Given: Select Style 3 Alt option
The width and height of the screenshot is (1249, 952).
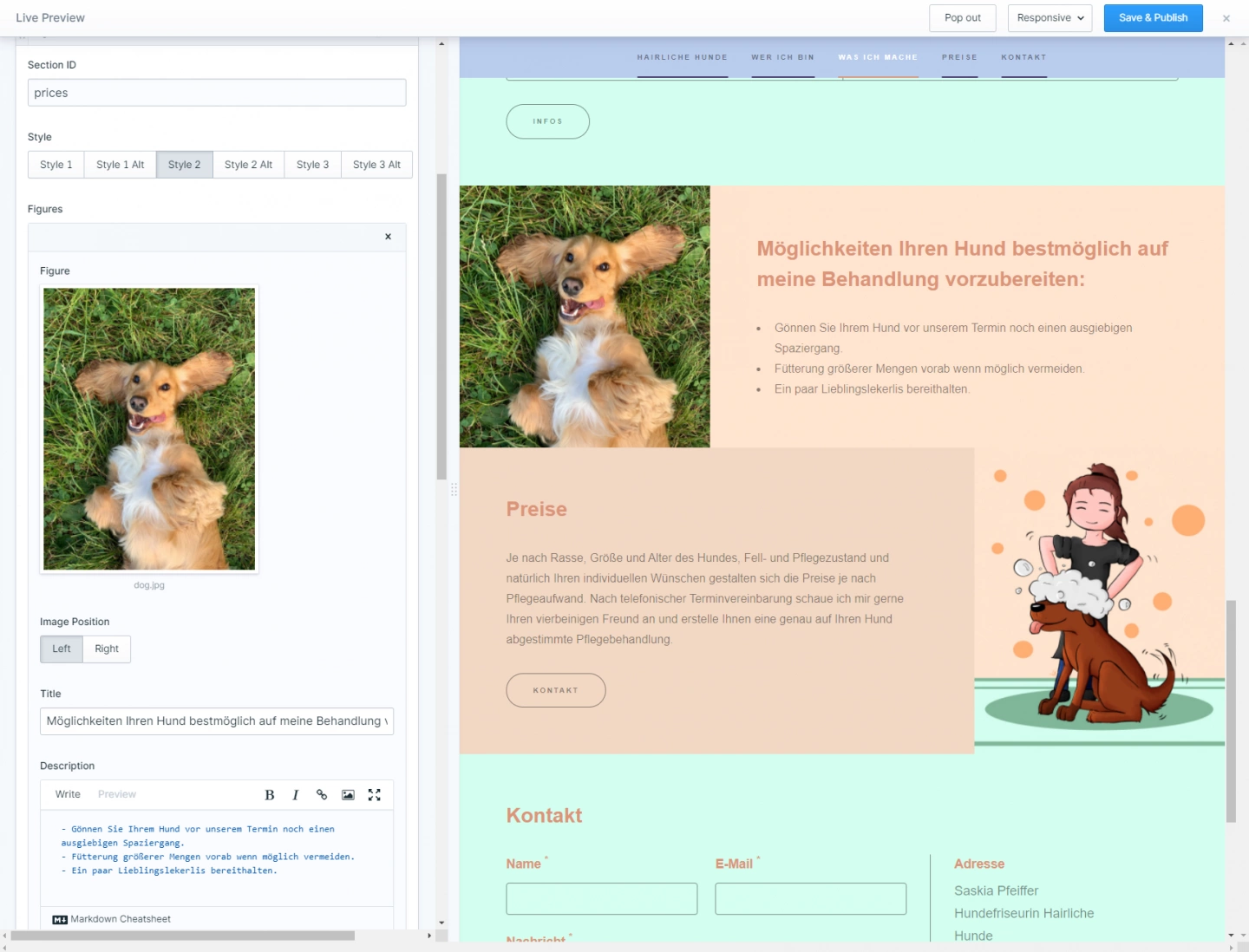Looking at the screenshot, I should (376, 165).
